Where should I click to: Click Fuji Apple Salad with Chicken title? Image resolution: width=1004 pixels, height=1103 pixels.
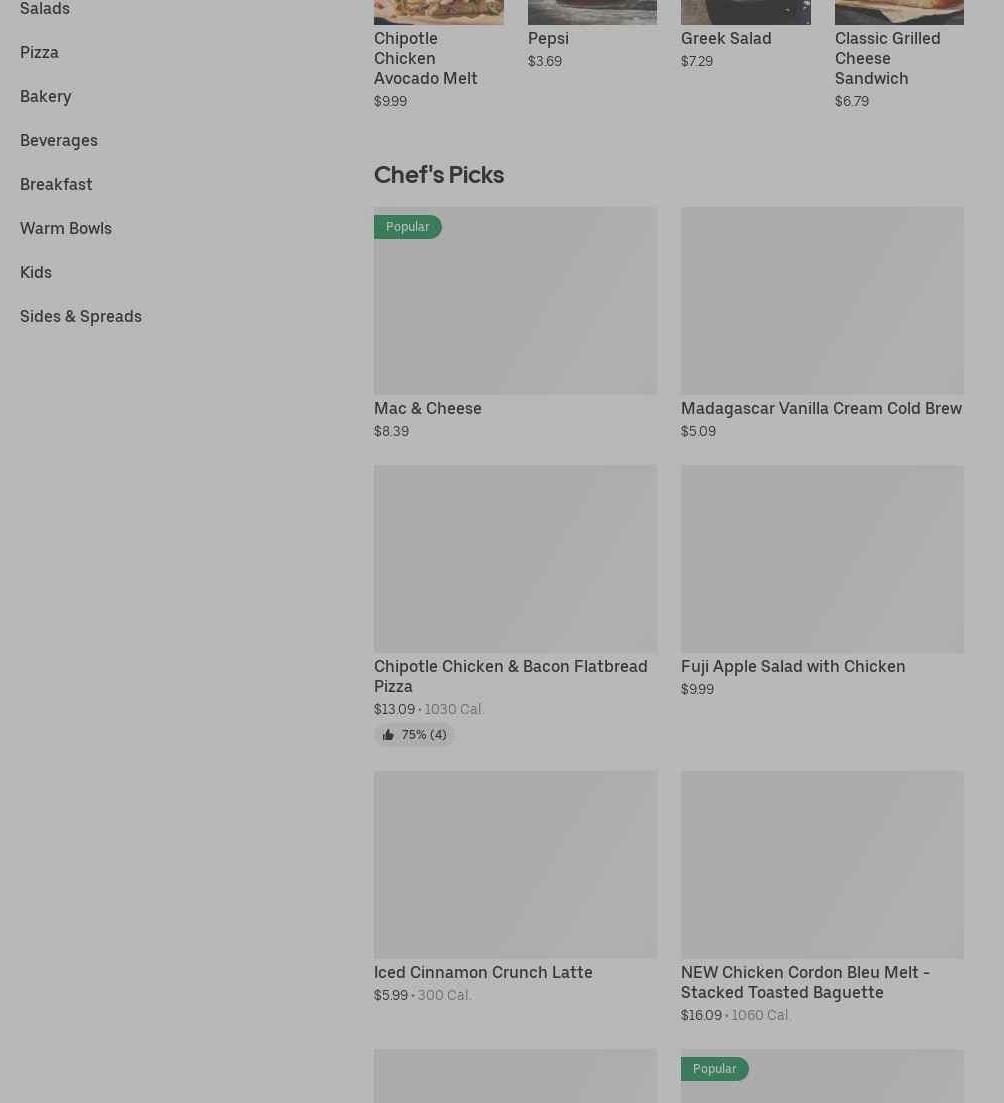(x=793, y=666)
